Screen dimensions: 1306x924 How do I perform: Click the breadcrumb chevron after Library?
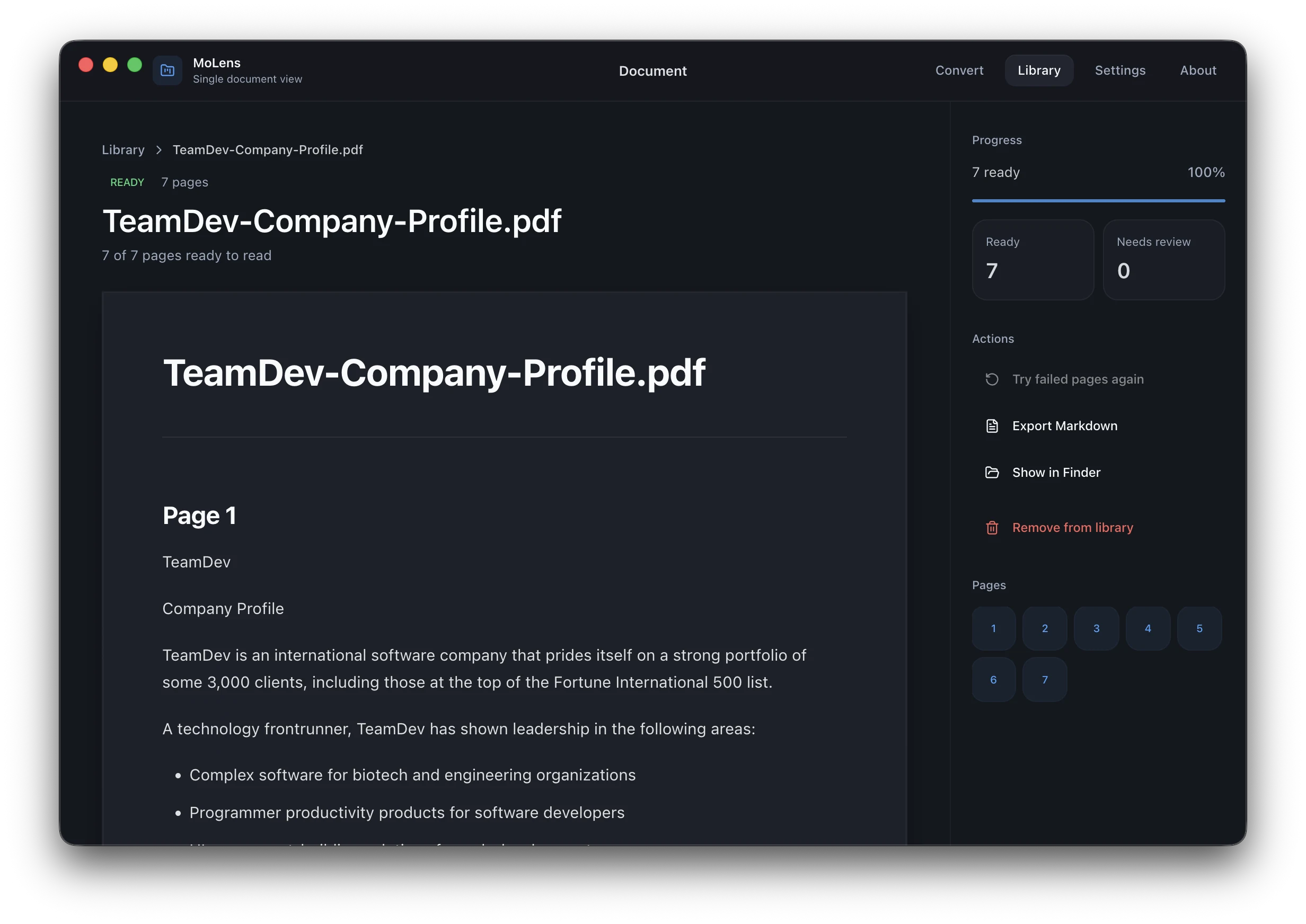pos(159,150)
